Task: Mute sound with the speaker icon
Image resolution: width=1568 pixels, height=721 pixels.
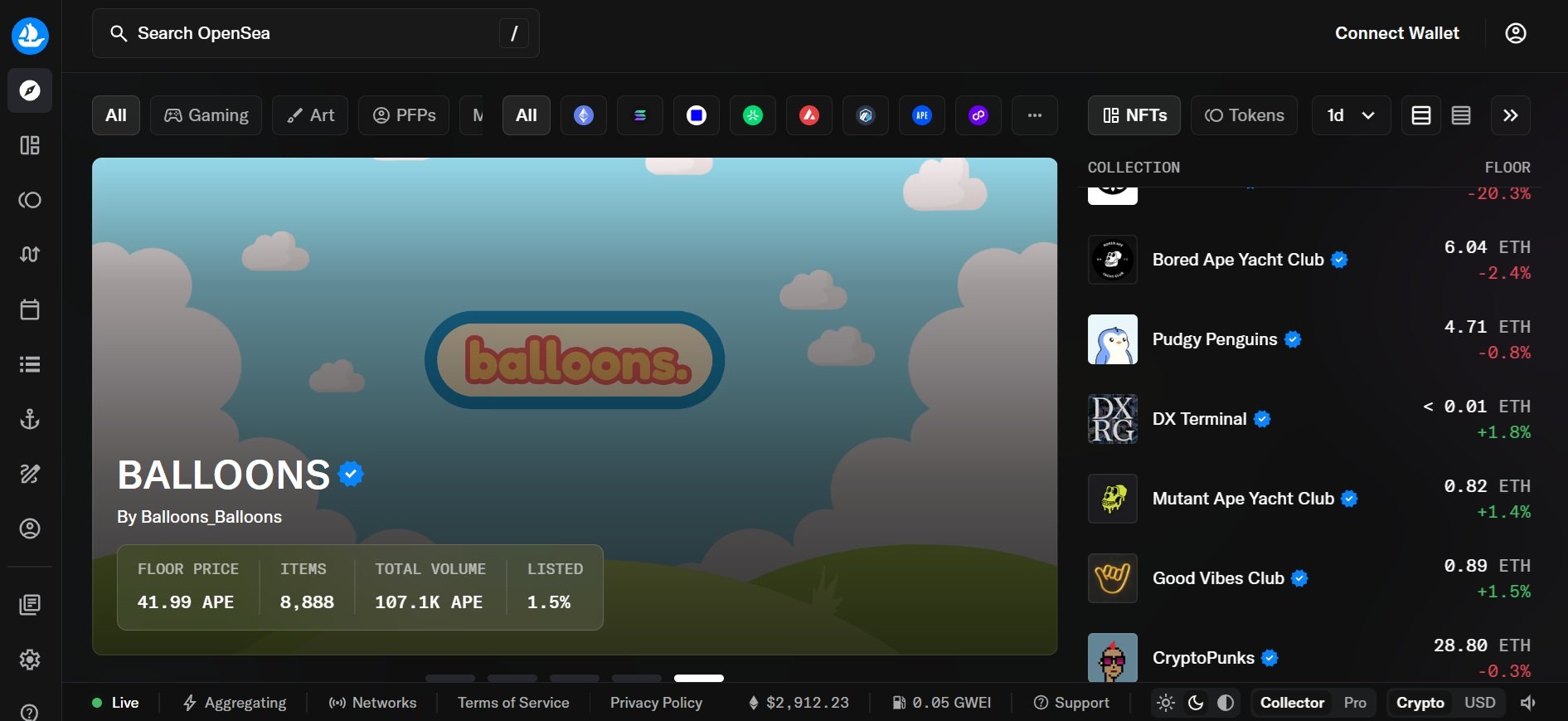Action: coord(1528,703)
